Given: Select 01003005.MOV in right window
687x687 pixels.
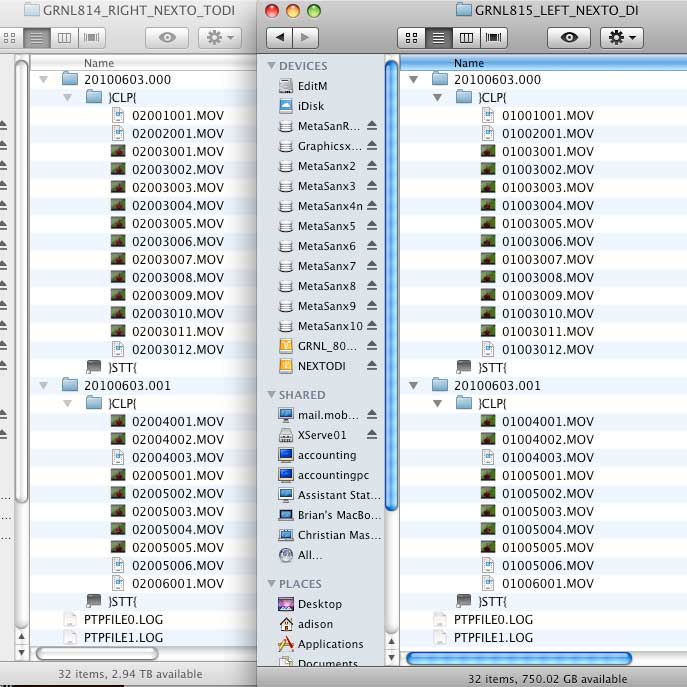Looking at the screenshot, I should point(547,224).
